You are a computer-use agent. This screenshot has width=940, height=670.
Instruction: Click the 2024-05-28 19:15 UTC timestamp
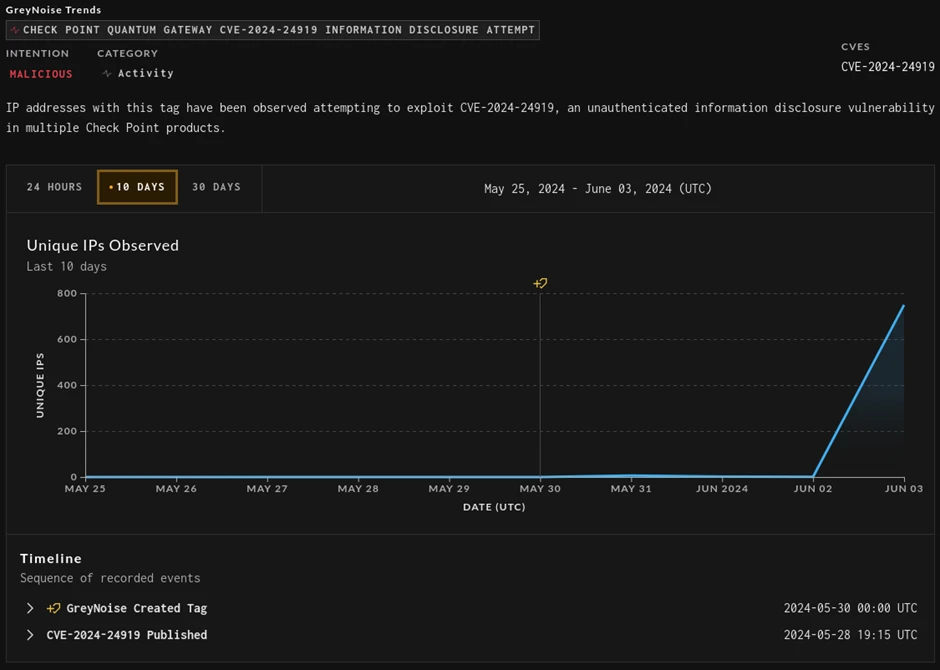point(850,634)
